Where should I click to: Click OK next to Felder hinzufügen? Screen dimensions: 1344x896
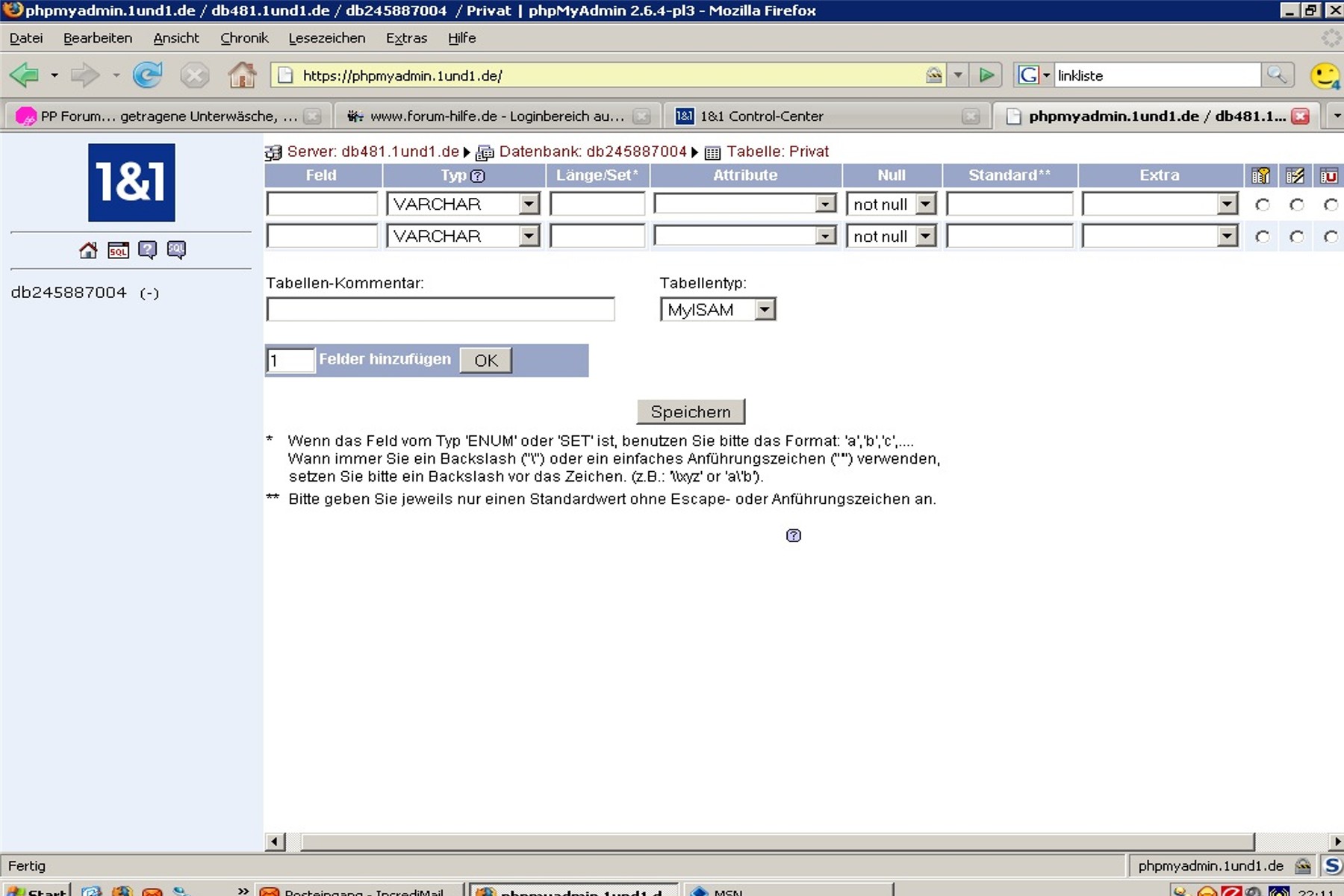click(485, 361)
